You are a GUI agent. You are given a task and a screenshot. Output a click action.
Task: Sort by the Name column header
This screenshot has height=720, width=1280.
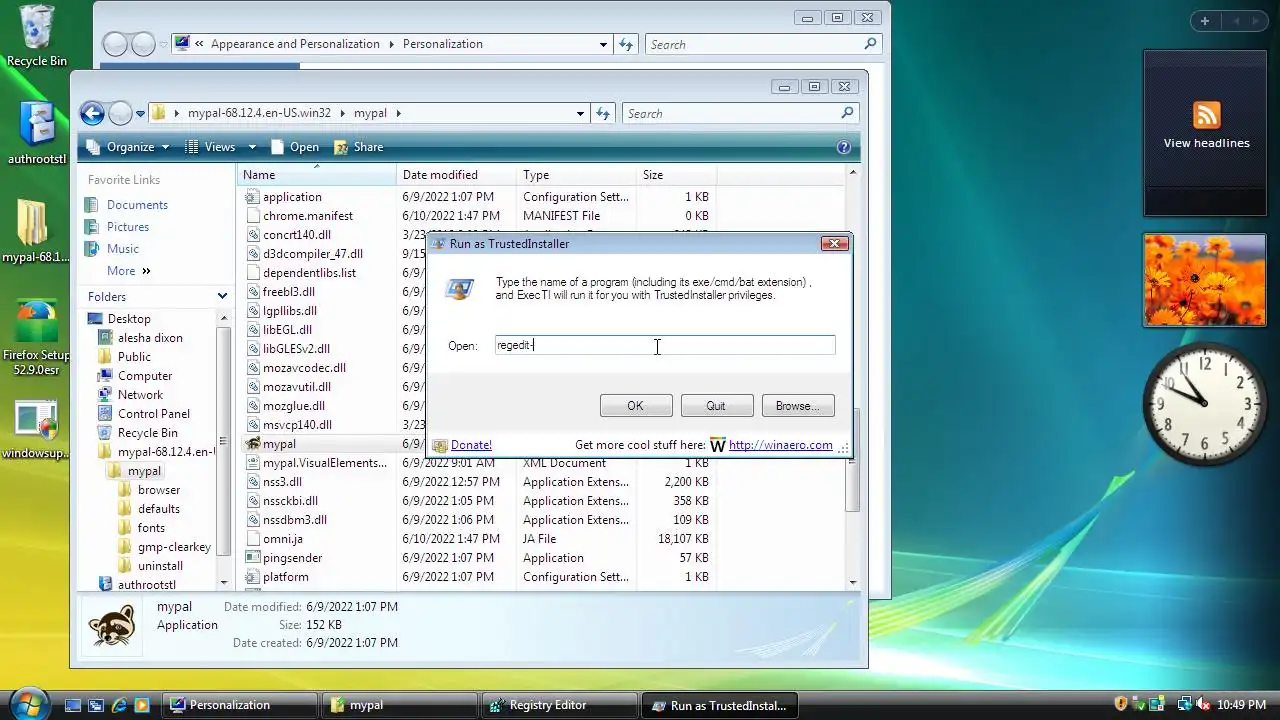317,175
